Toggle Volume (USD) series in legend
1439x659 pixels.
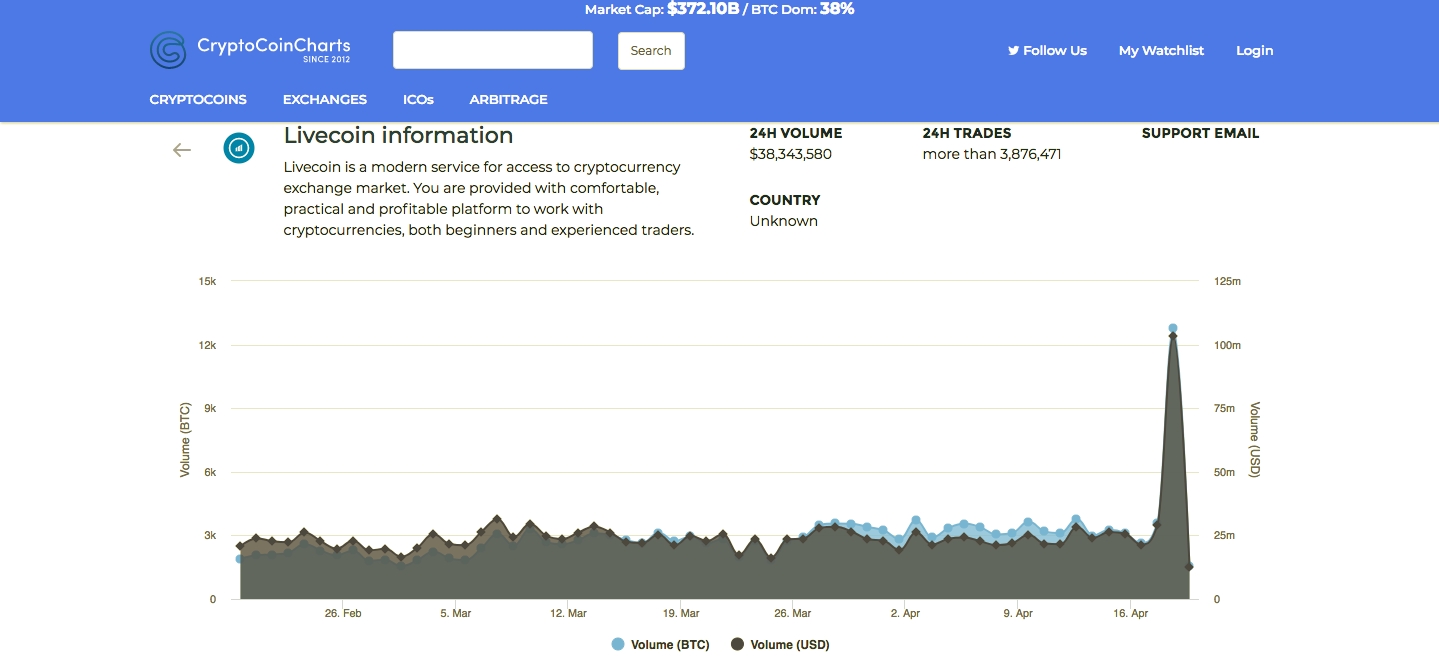(780, 645)
